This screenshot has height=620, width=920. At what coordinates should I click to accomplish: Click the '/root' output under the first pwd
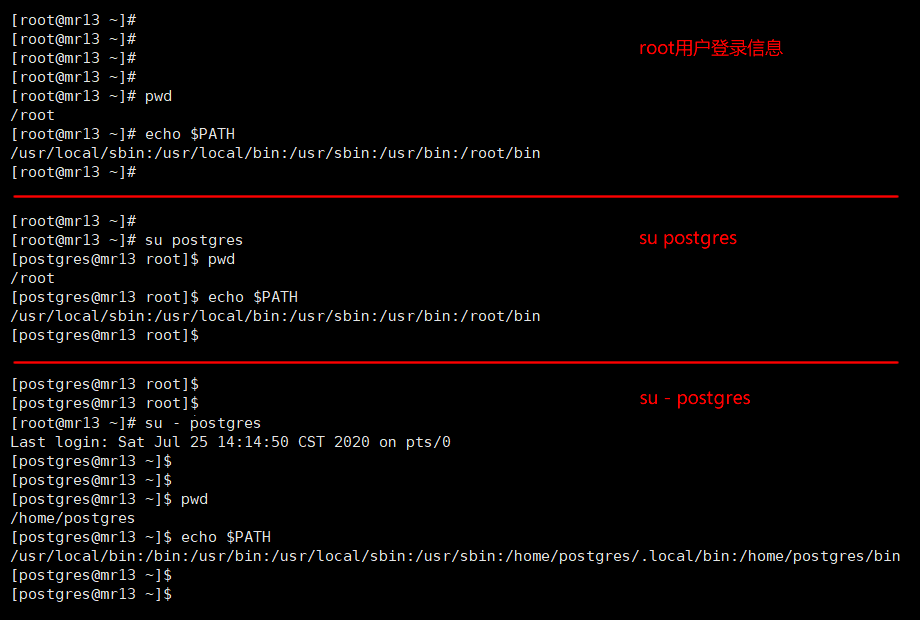point(32,115)
